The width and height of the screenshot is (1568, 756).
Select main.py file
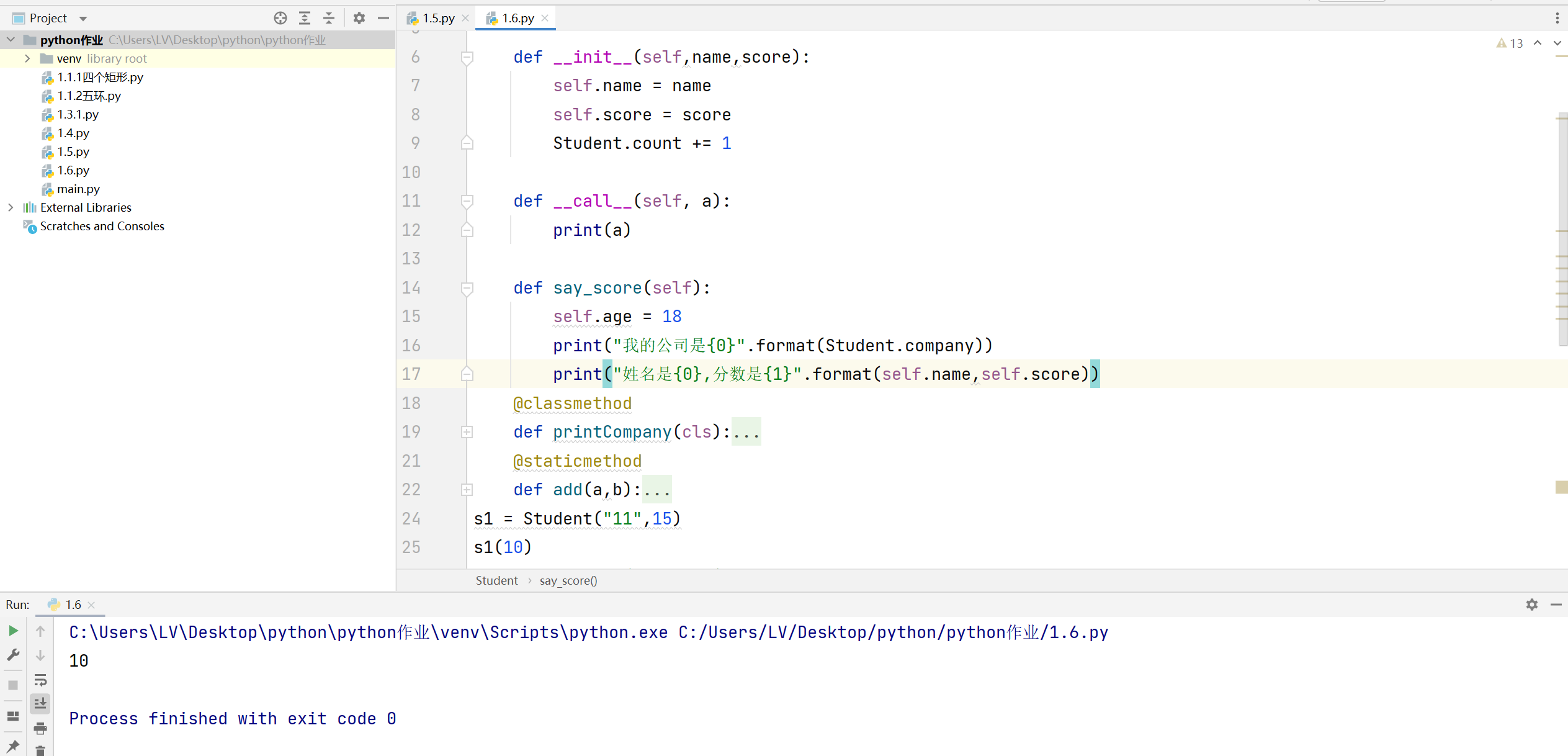point(78,189)
